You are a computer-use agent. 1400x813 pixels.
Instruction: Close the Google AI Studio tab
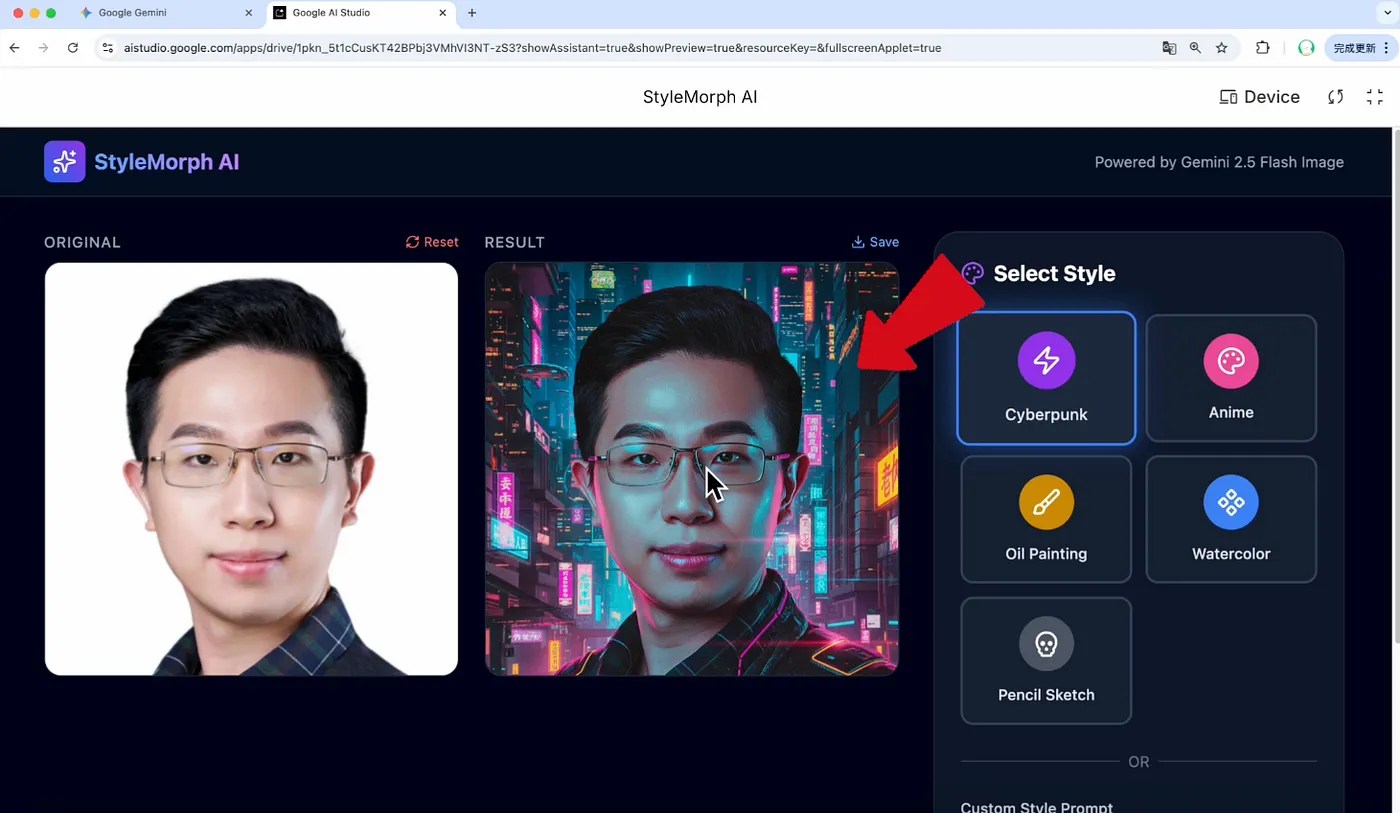[x=443, y=13]
